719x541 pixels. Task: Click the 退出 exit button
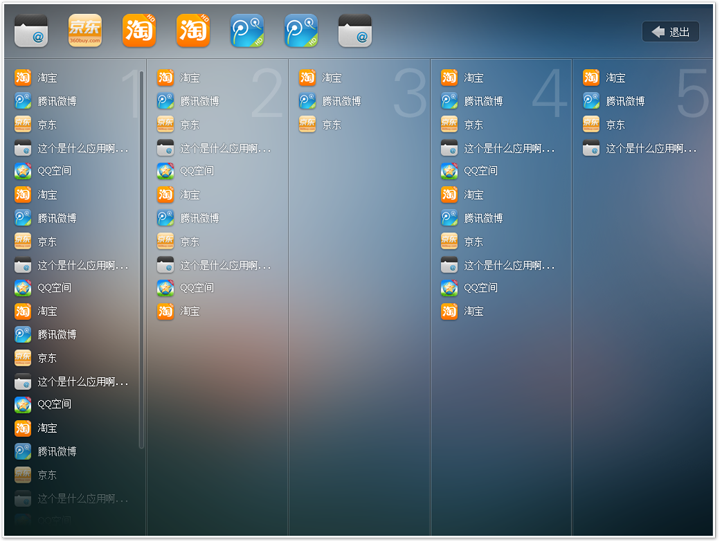[670, 32]
